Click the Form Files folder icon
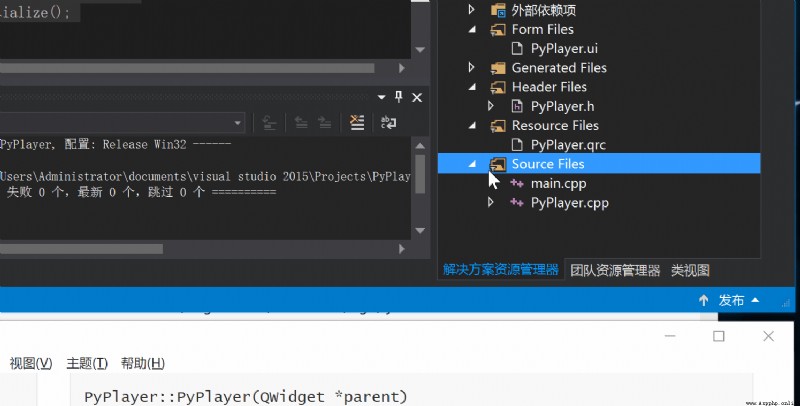800x406 pixels. point(498,30)
